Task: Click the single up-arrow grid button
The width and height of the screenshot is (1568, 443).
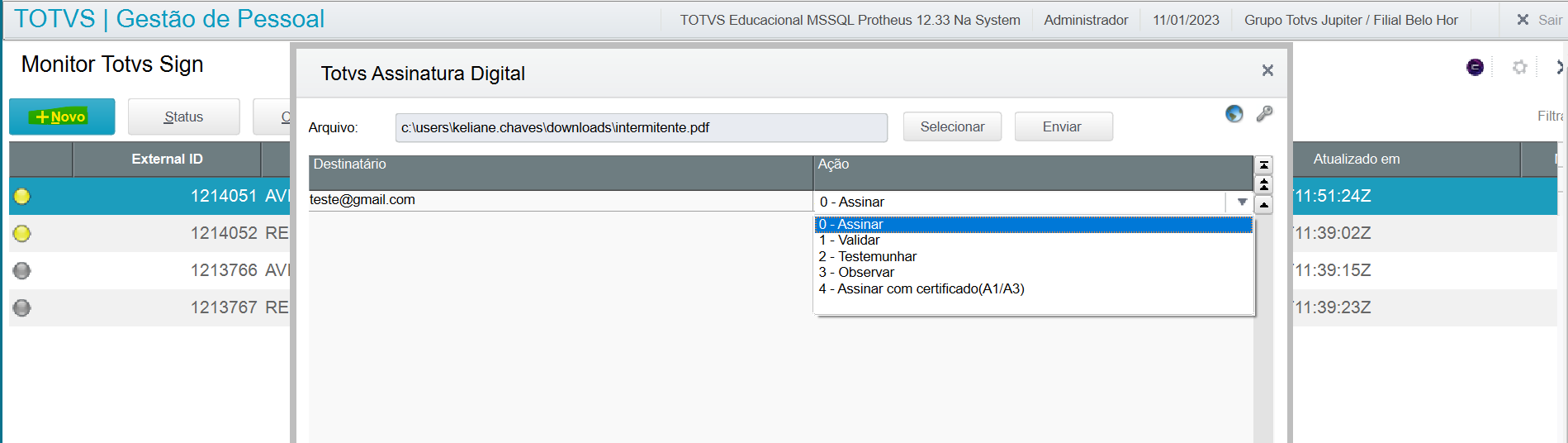Action: click(1263, 204)
